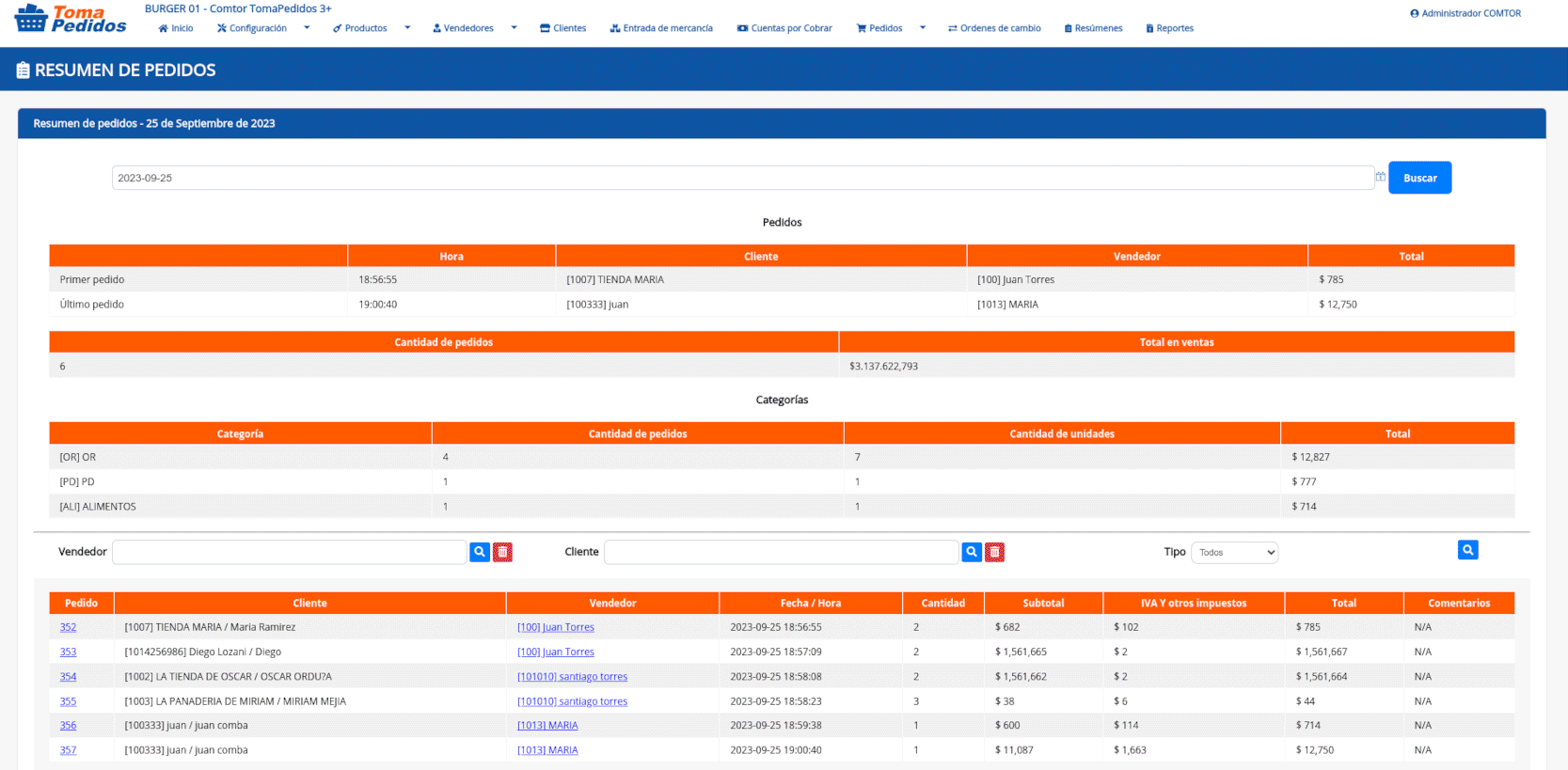Open order 355 link
Screen dimensions: 1568x770
(68, 701)
